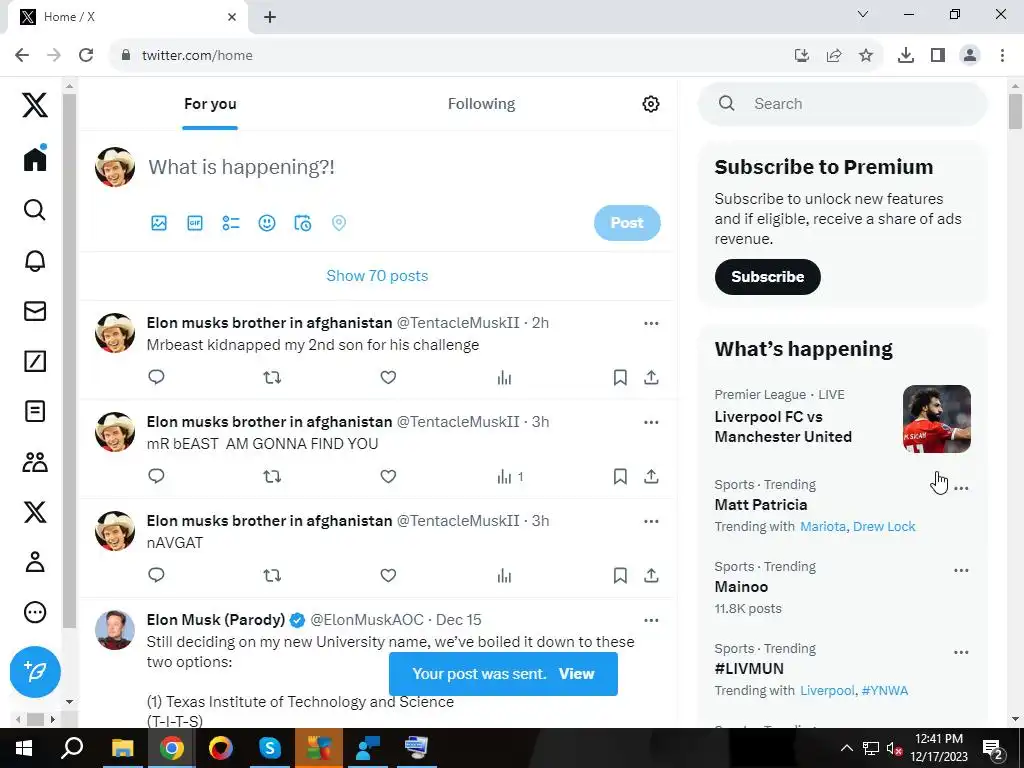
Task: Share the nAVGAT post
Action: (x=651, y=575)
